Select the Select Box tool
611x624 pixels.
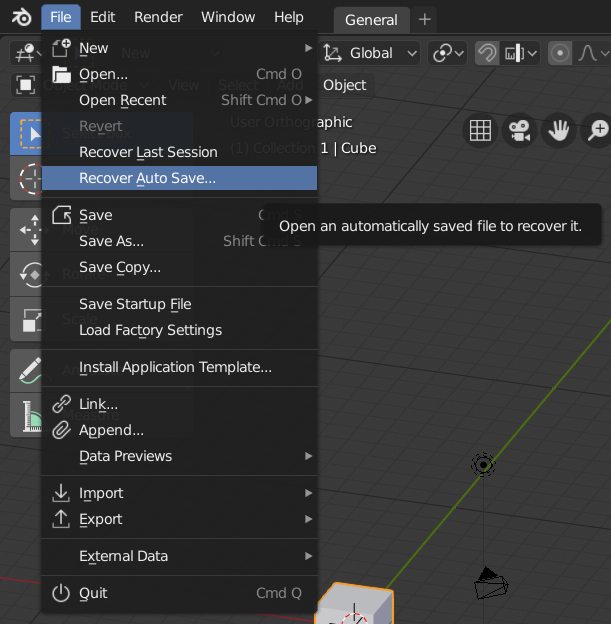(27, 134)
